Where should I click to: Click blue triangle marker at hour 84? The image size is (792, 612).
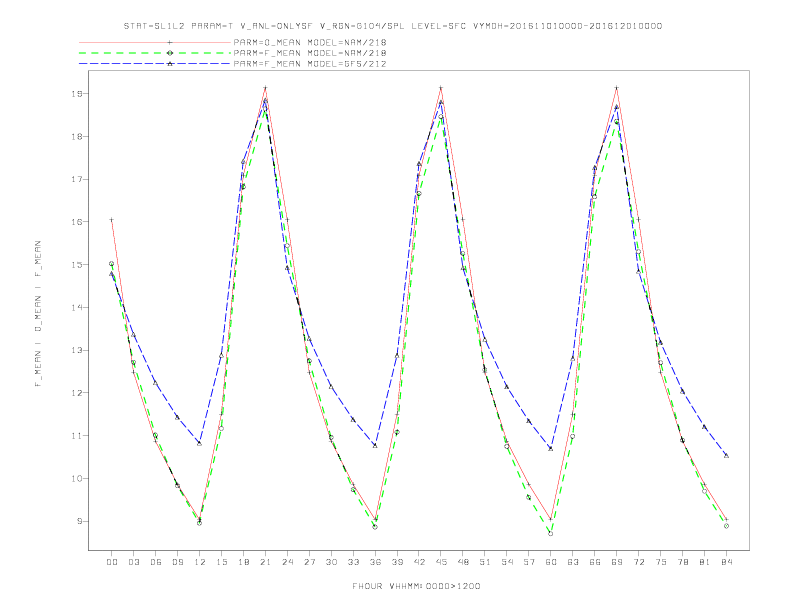[x=726, y=455]
